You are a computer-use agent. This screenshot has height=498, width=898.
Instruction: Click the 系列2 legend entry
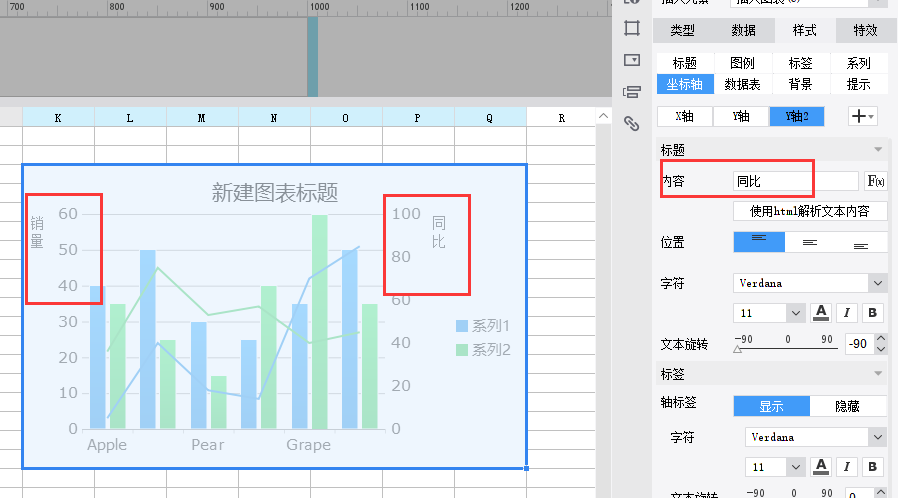pos(483,350)
